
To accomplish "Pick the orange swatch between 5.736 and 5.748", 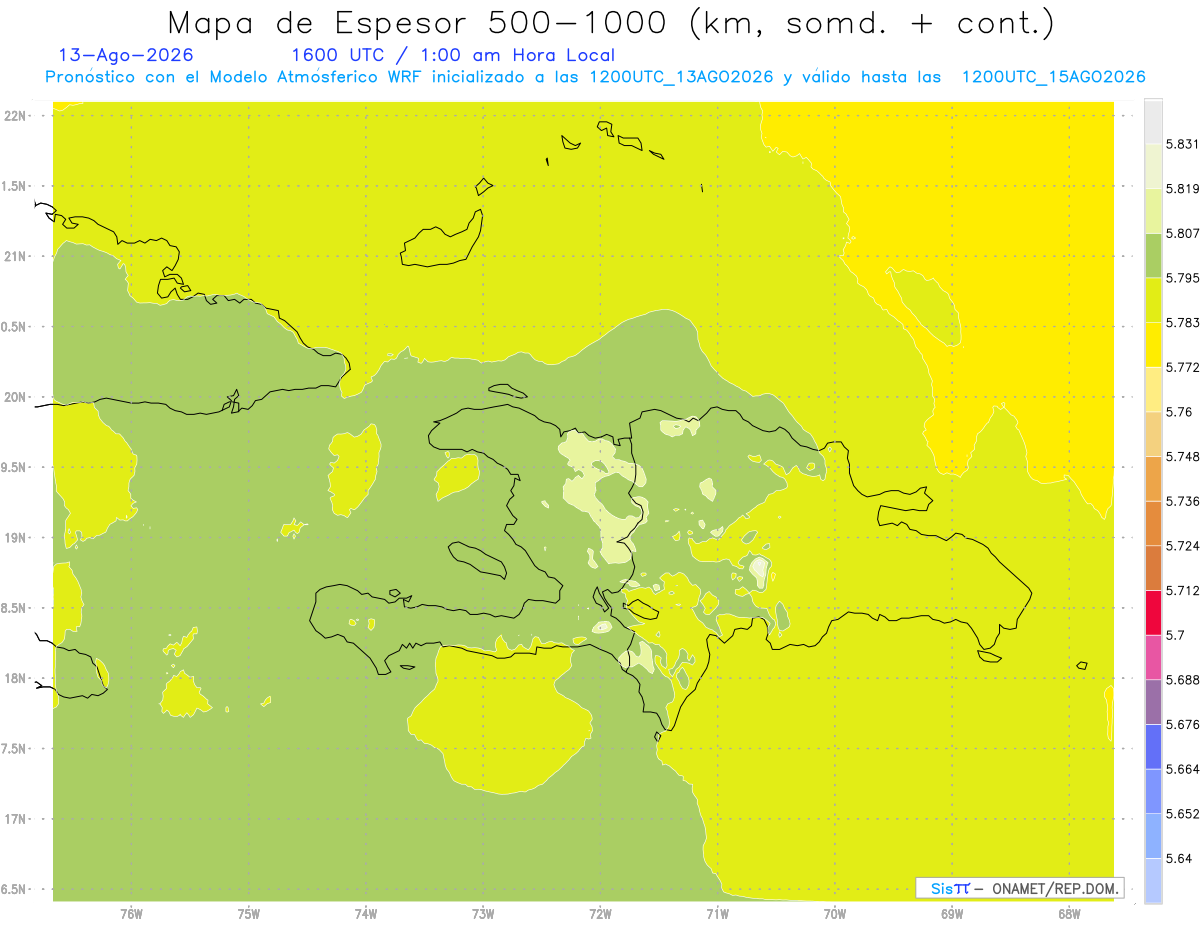I will 1153,478.
